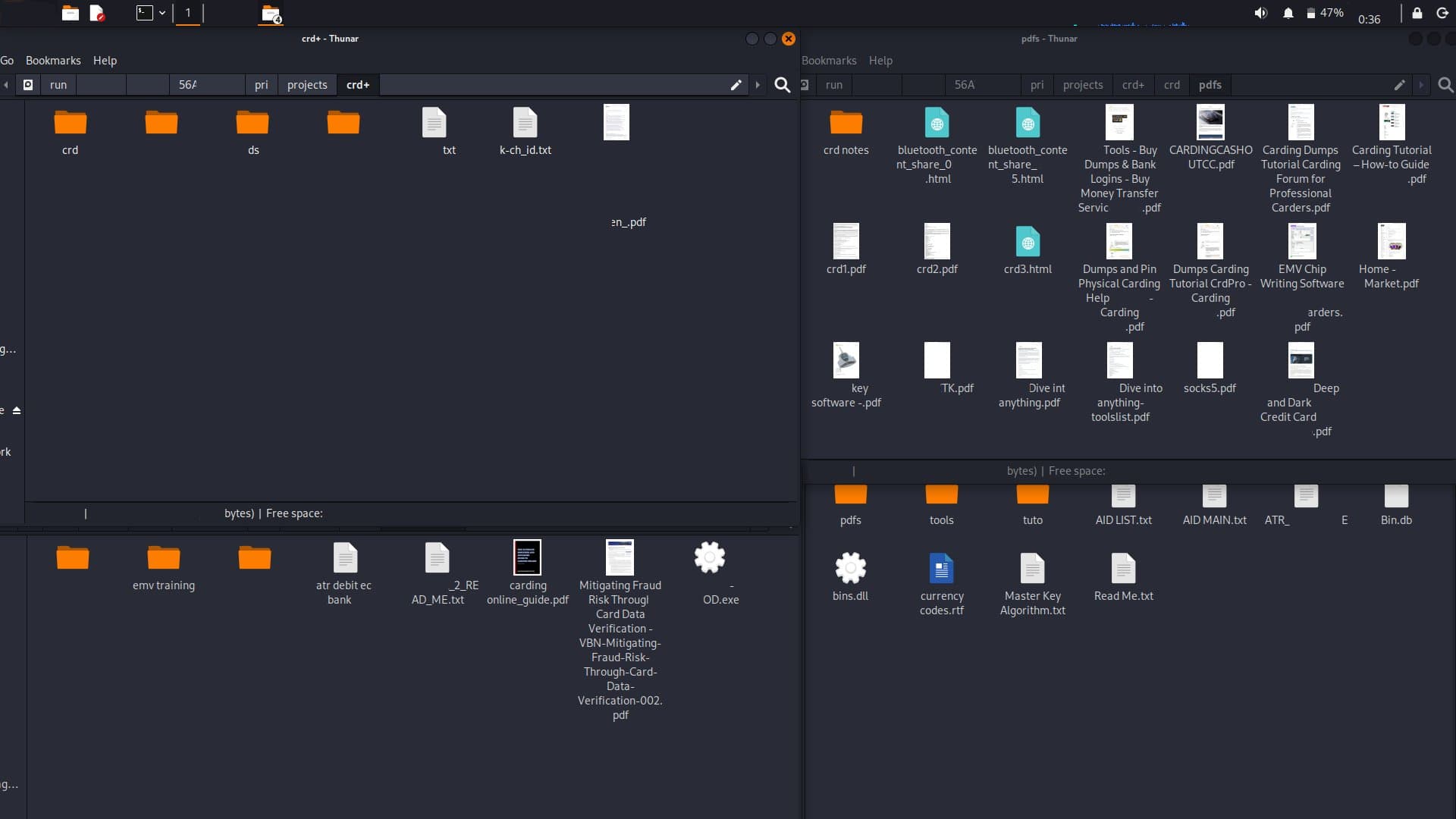This screenshot has width=1456, height=819.
Task: Click the eject icon in the left sidebar
Action: pos(17,410)
